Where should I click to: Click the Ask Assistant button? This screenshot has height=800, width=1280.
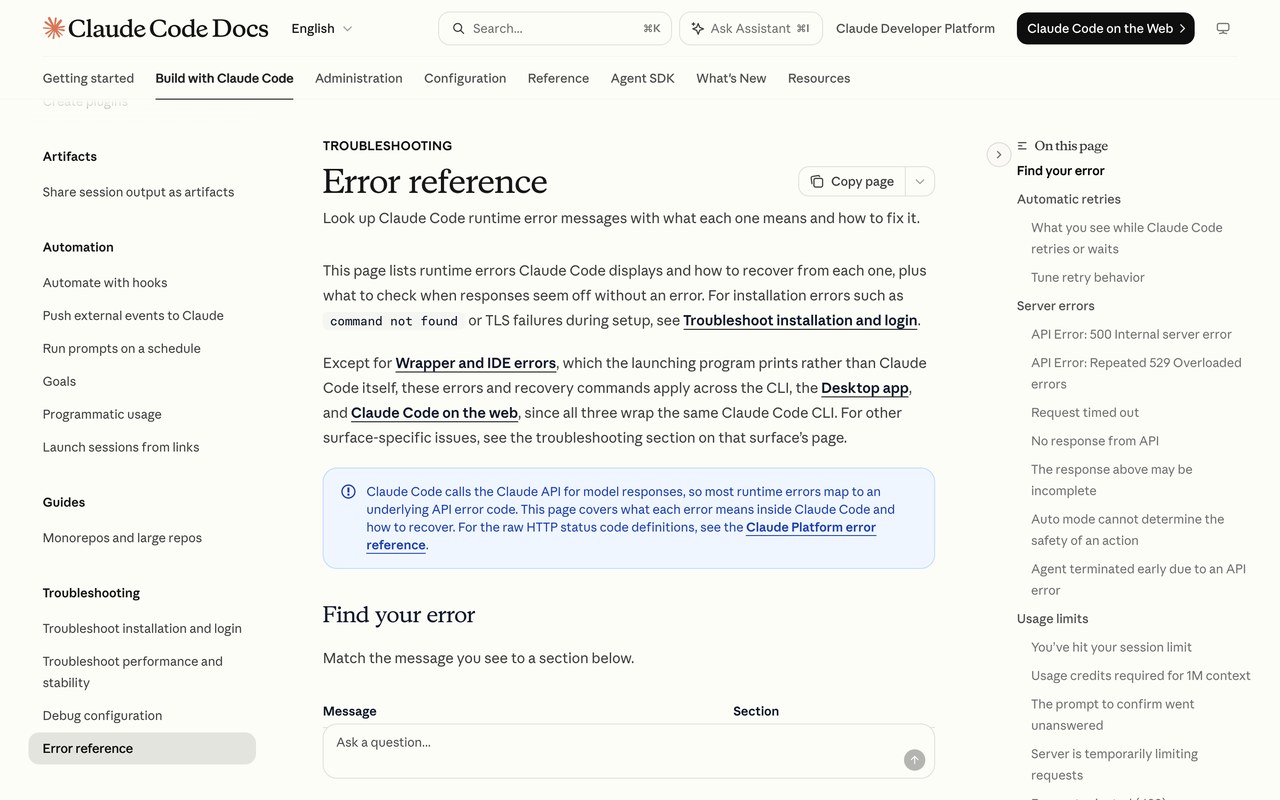click(x=750, y=29)
